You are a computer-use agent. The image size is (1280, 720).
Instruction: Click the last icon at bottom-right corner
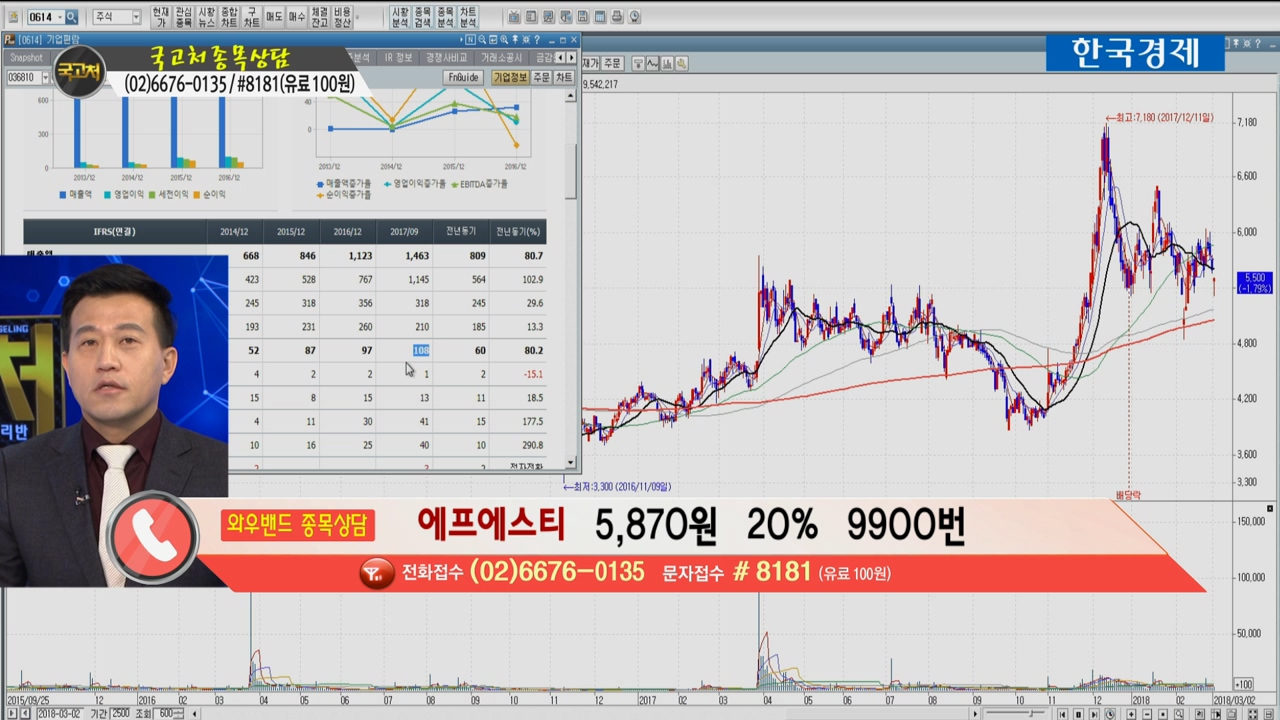point(1269,714)
